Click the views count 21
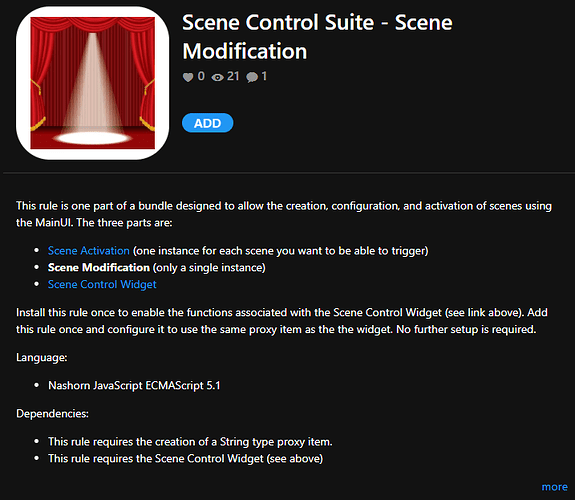This screenshot has height=500, width=575. 233,76
